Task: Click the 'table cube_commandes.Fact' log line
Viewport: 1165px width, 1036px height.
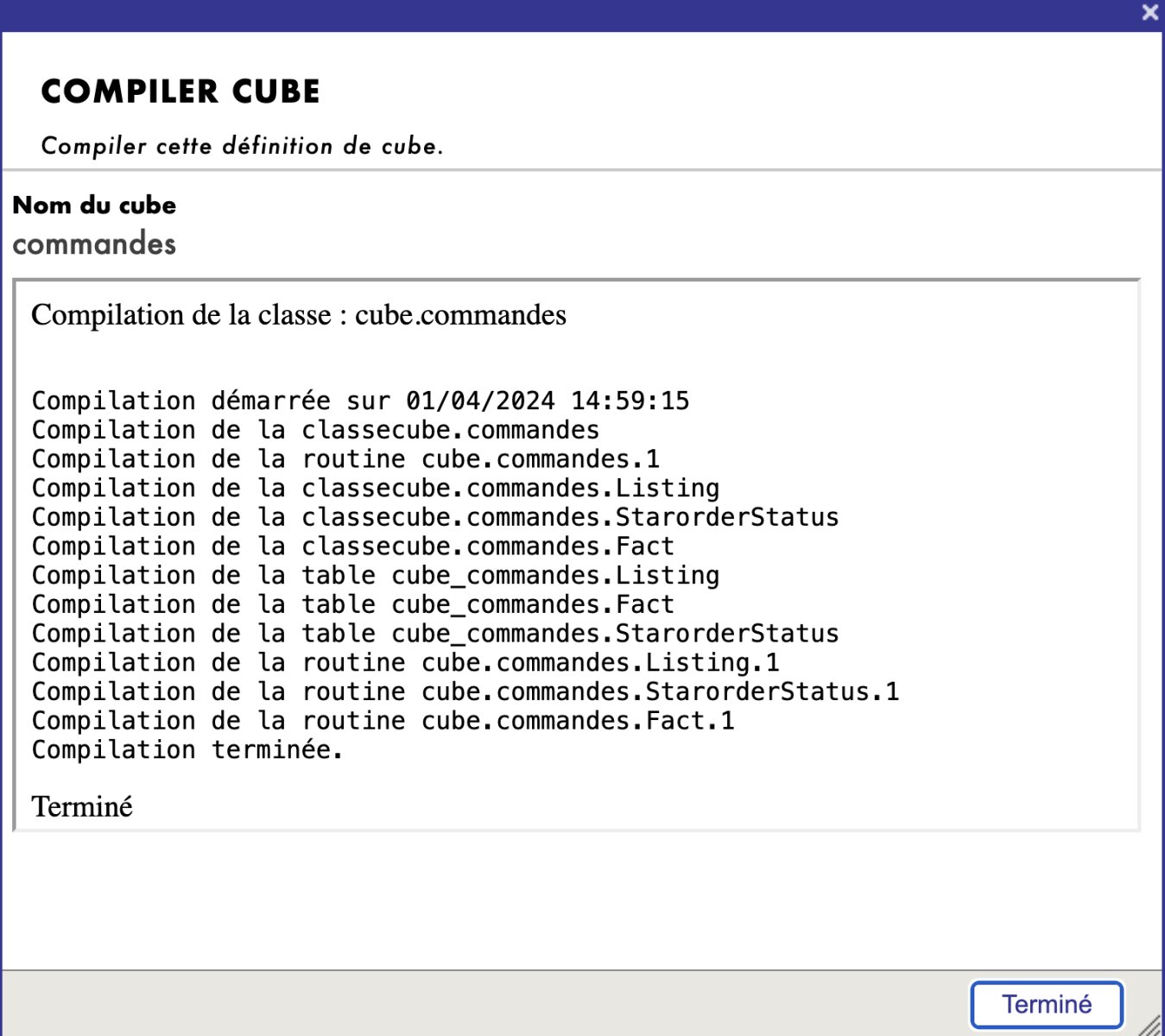Action: [x=352, y=604]
